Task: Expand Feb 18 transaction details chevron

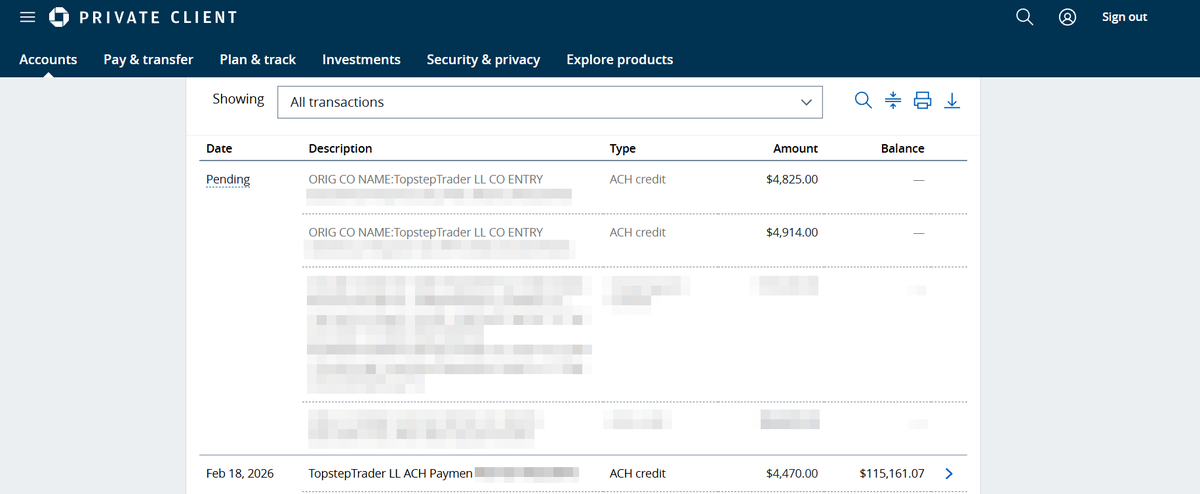Action: (949, 473)
